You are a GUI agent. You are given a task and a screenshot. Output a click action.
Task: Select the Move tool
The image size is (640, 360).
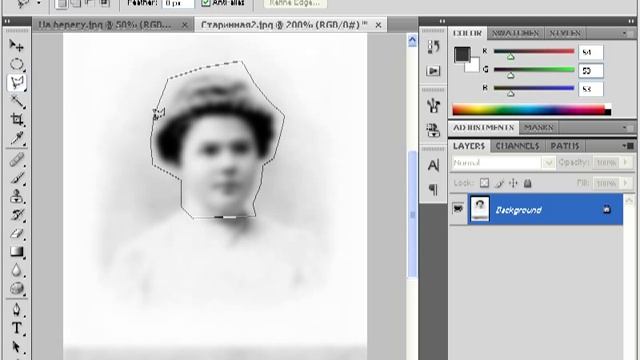pyautogui.click(x=16, y=45)
